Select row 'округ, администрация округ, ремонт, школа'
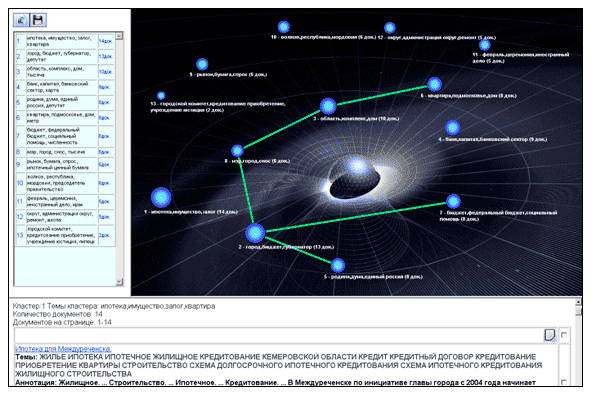This screenshot has height=395, width=592. click(65, 217)
